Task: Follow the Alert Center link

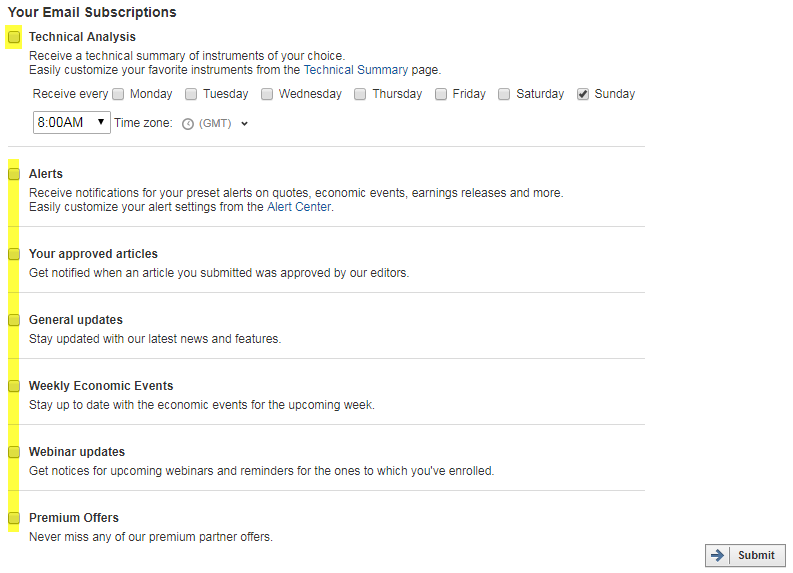Action: point(299,207)
